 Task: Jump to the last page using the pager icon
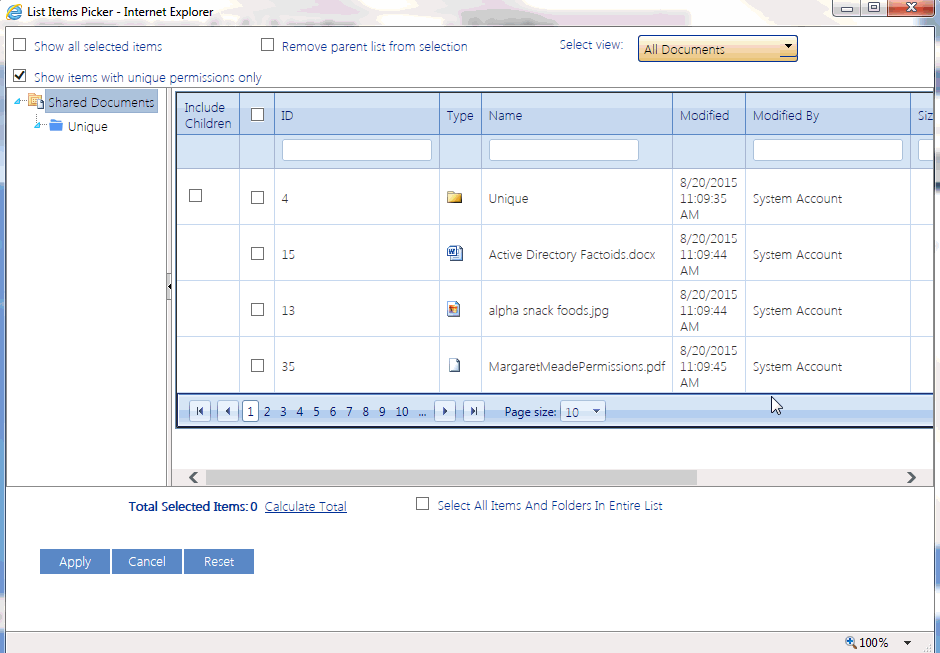coord(474,410)
